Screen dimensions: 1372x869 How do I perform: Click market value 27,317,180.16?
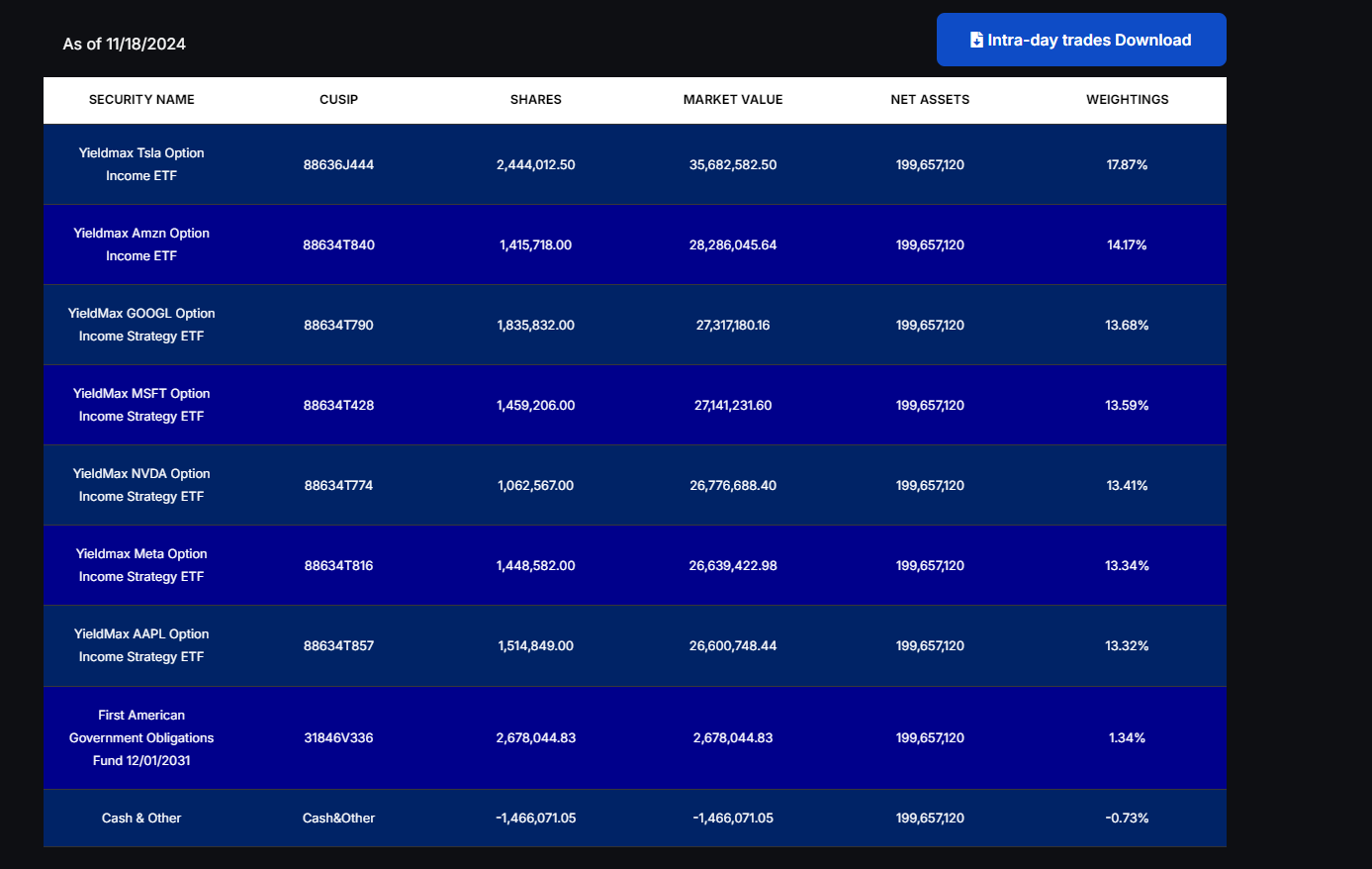click(733, 325)
